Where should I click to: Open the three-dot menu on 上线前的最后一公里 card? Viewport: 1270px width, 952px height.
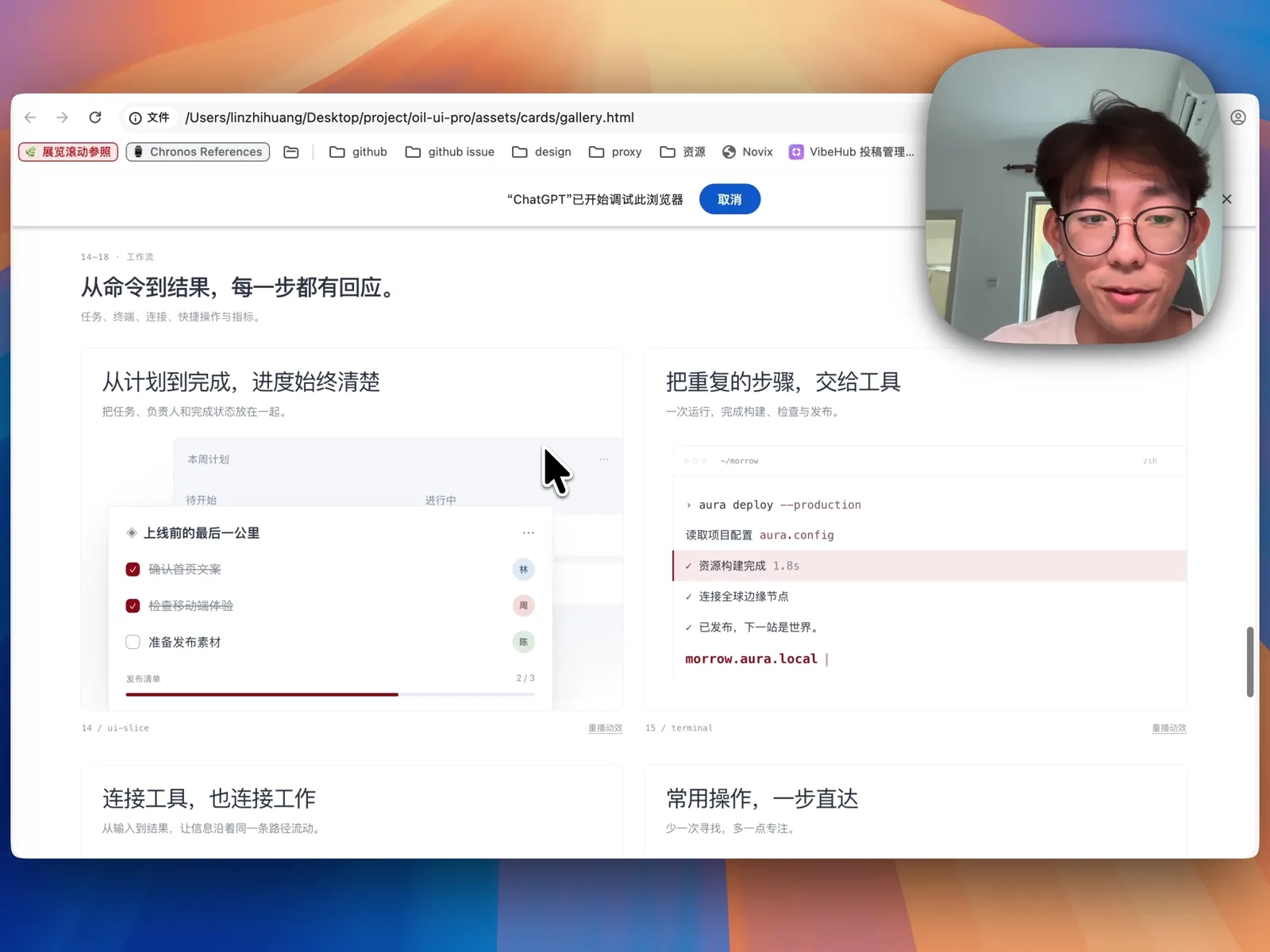pos(529,533)
